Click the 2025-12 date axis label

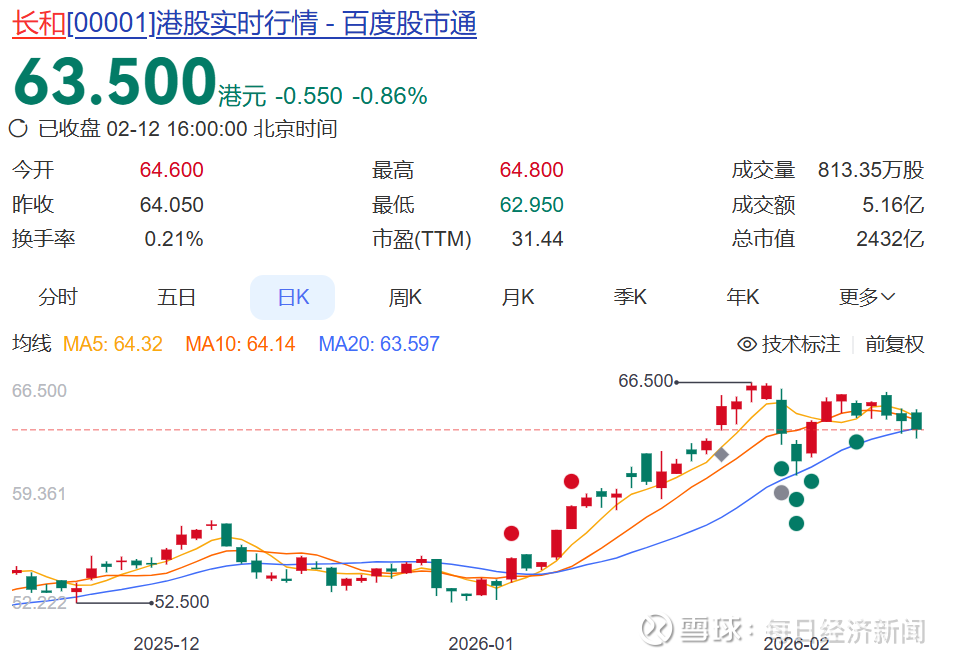(x=167, y=644)
